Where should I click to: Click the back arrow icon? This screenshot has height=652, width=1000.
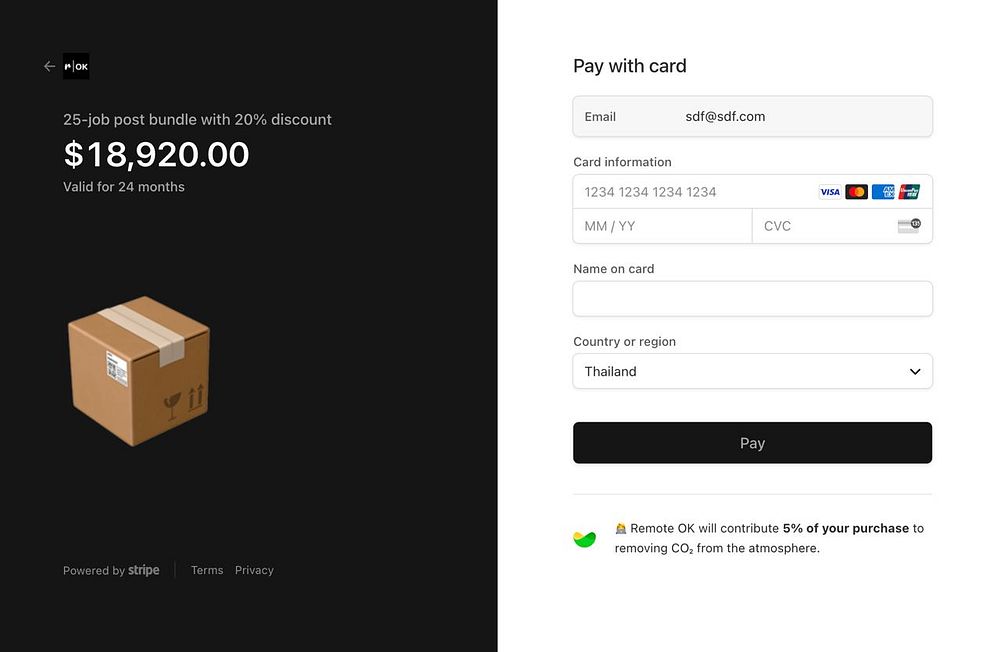pyautogui.click(x=49, y=66)
